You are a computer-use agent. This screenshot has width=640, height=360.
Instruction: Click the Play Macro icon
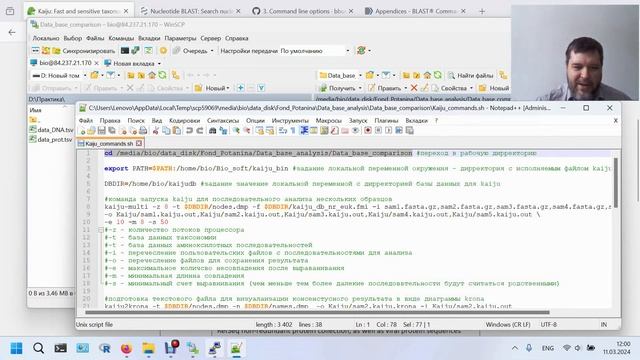[389, 131]
